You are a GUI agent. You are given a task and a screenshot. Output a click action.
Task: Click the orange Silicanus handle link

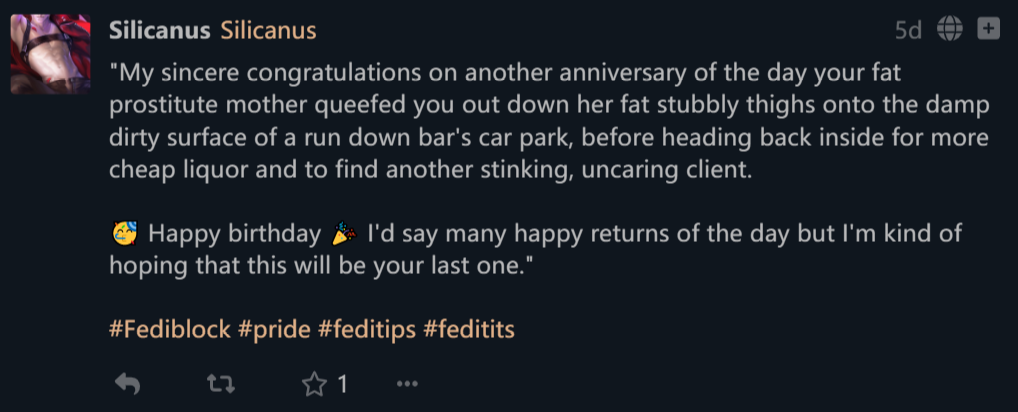tap(268, 30)
